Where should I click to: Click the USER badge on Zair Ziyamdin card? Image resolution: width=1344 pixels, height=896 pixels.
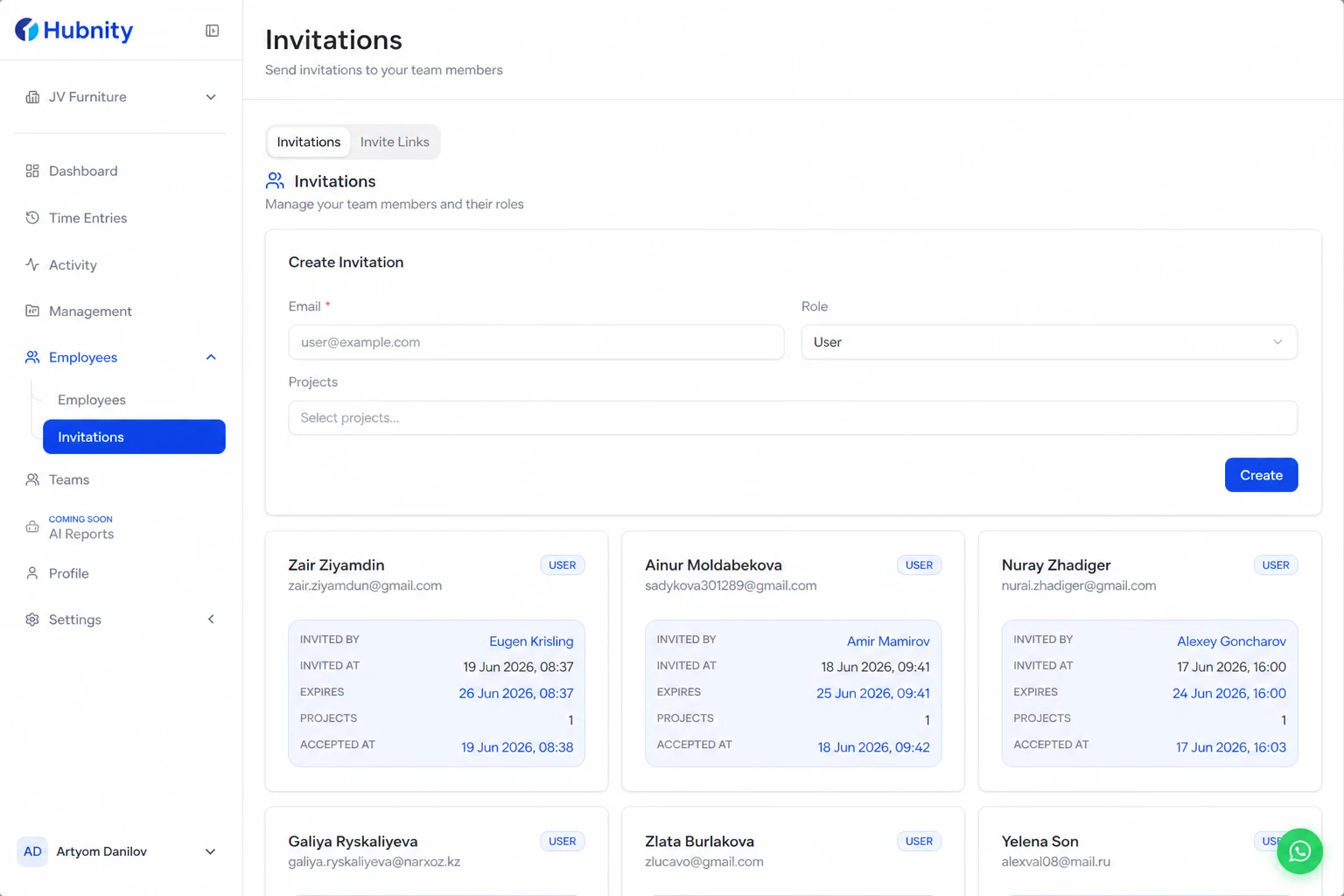coord(562,565)
